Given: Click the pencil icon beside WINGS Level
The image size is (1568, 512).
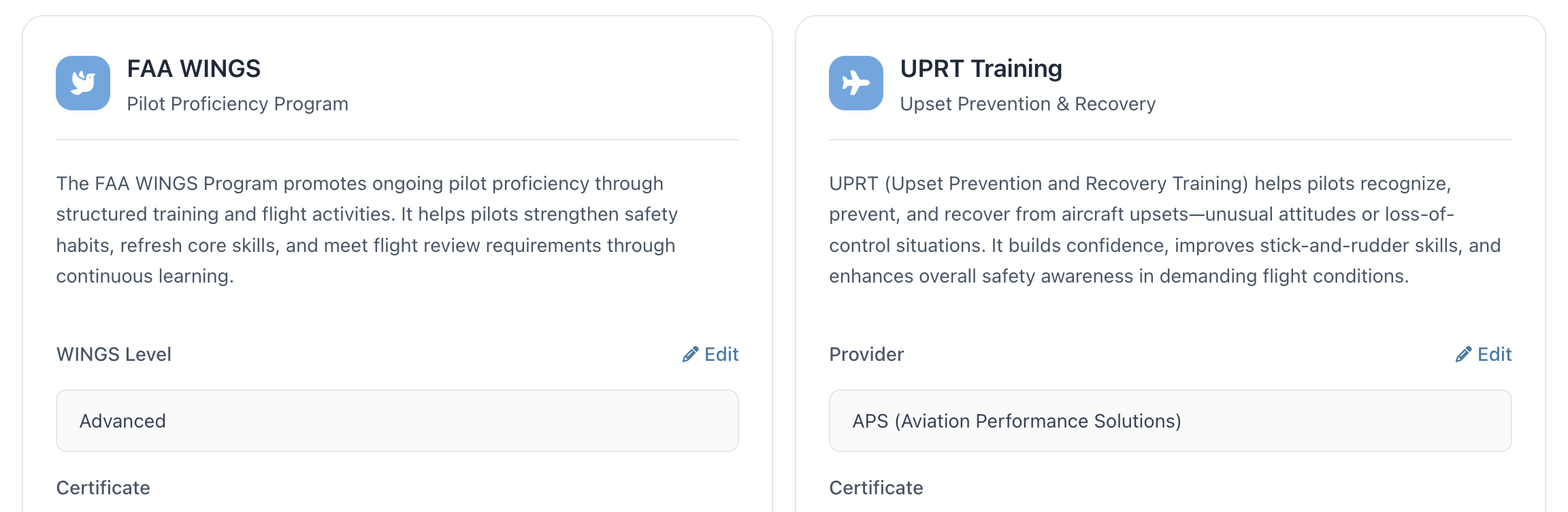Looking at the screenshot, I should coord(690,355).
